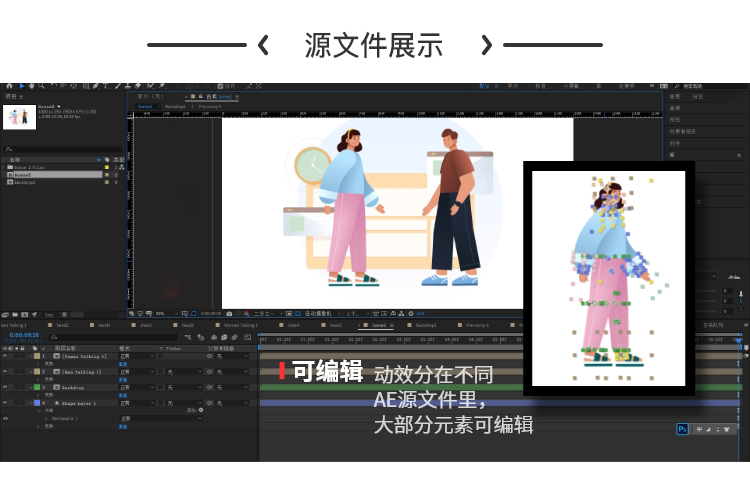Select the Type text tool
The image size is (750, 483).
pyautogui.click(x=106, y=86)
